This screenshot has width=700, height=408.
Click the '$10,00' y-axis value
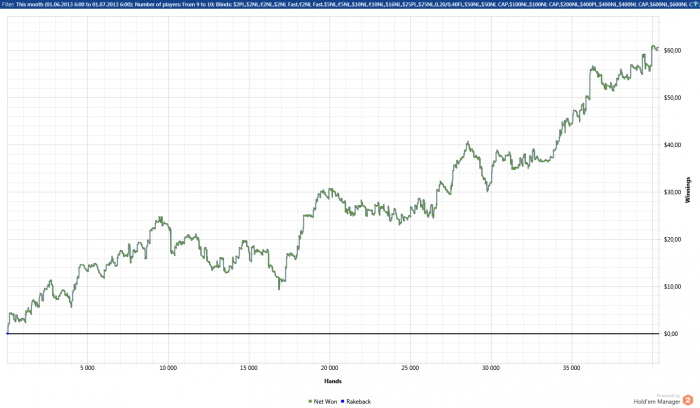click(x=672, y=287)
